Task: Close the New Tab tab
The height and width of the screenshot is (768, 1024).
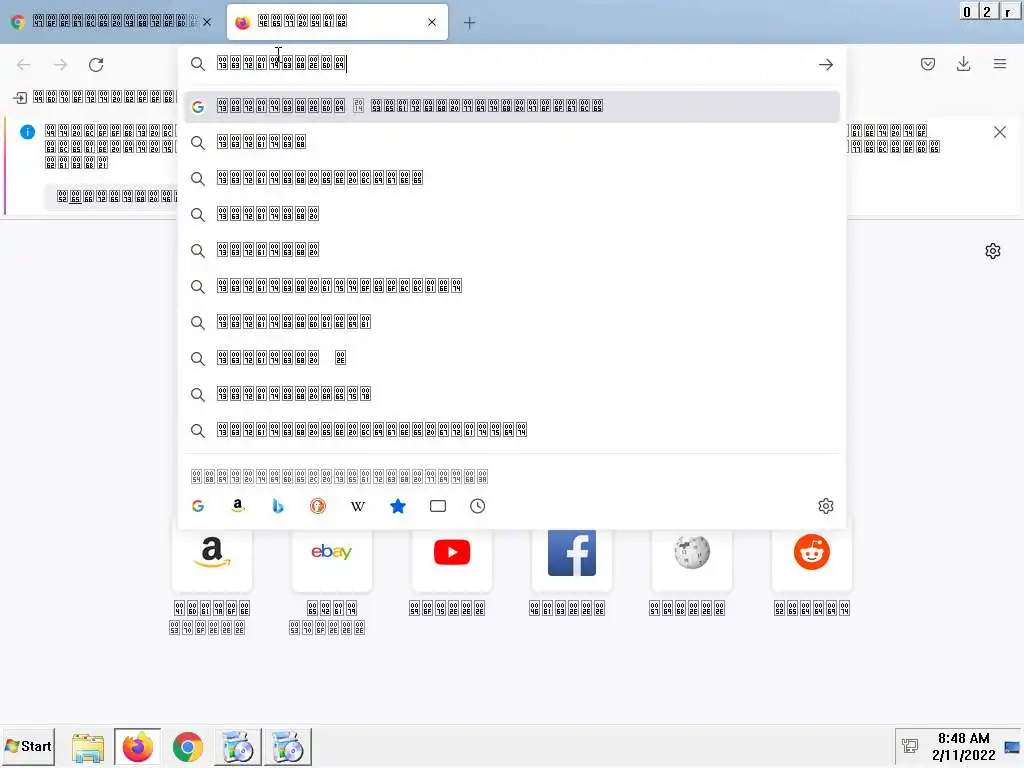Action: coord(432,22)
